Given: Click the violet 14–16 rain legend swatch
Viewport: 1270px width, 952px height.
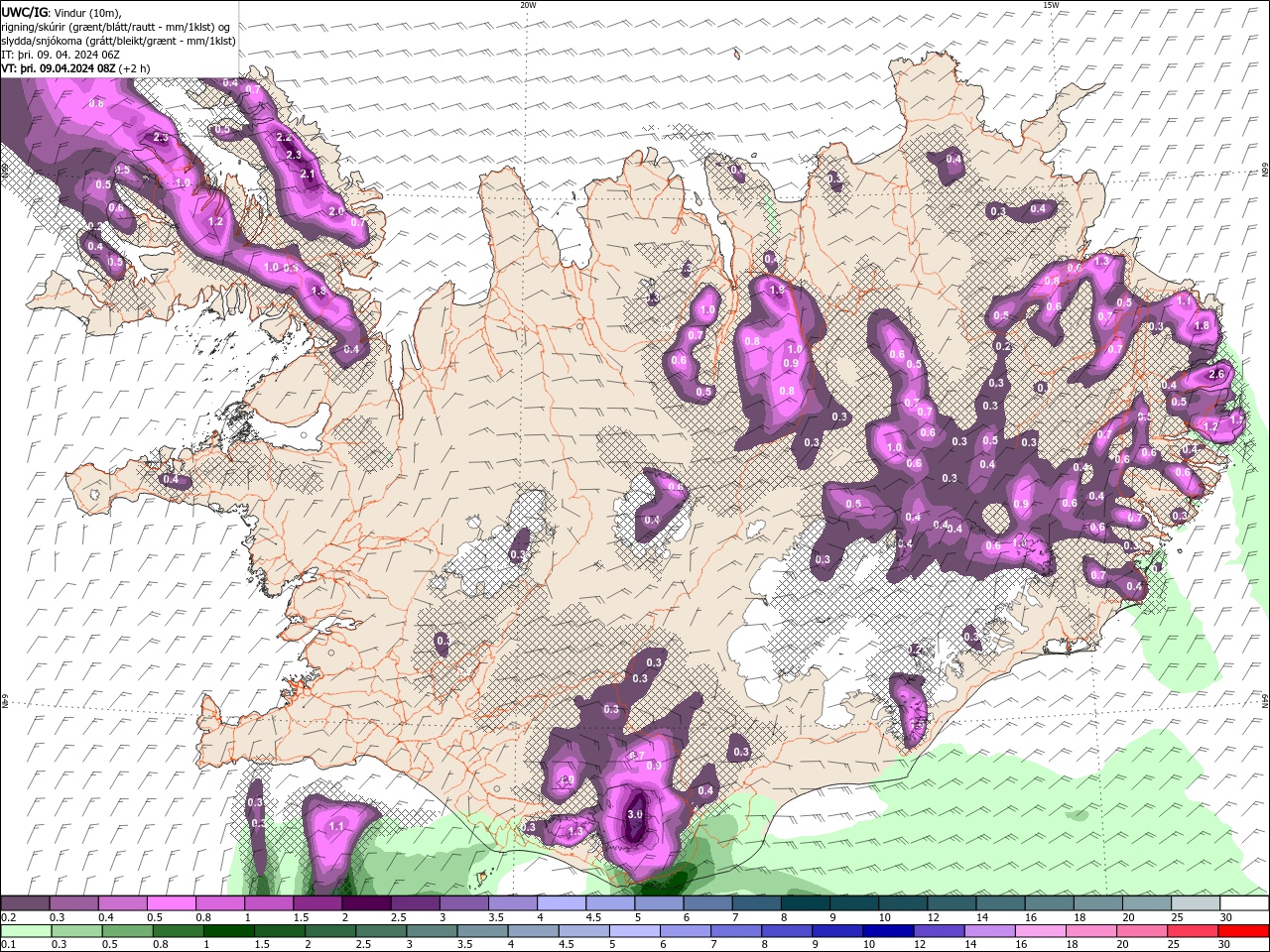Looking at the screenshot, I should coord(989,931).
